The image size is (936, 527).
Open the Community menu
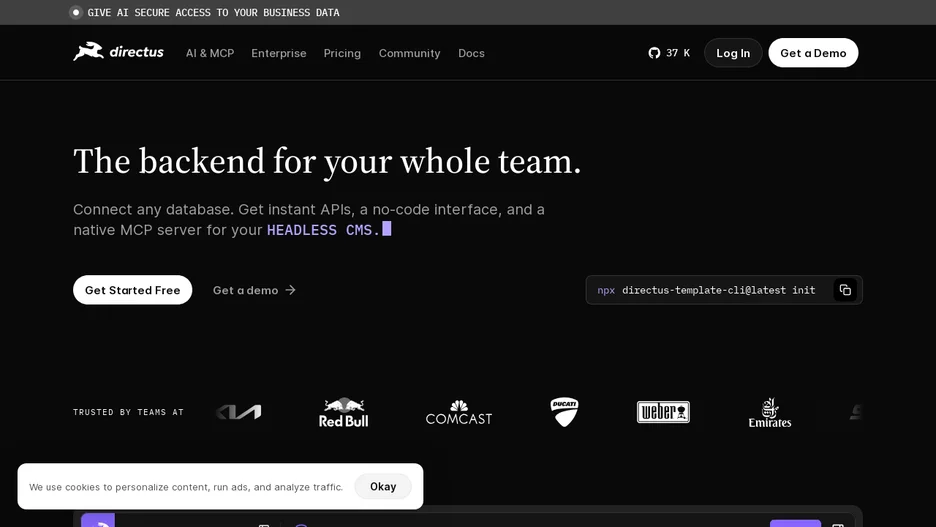410,53
